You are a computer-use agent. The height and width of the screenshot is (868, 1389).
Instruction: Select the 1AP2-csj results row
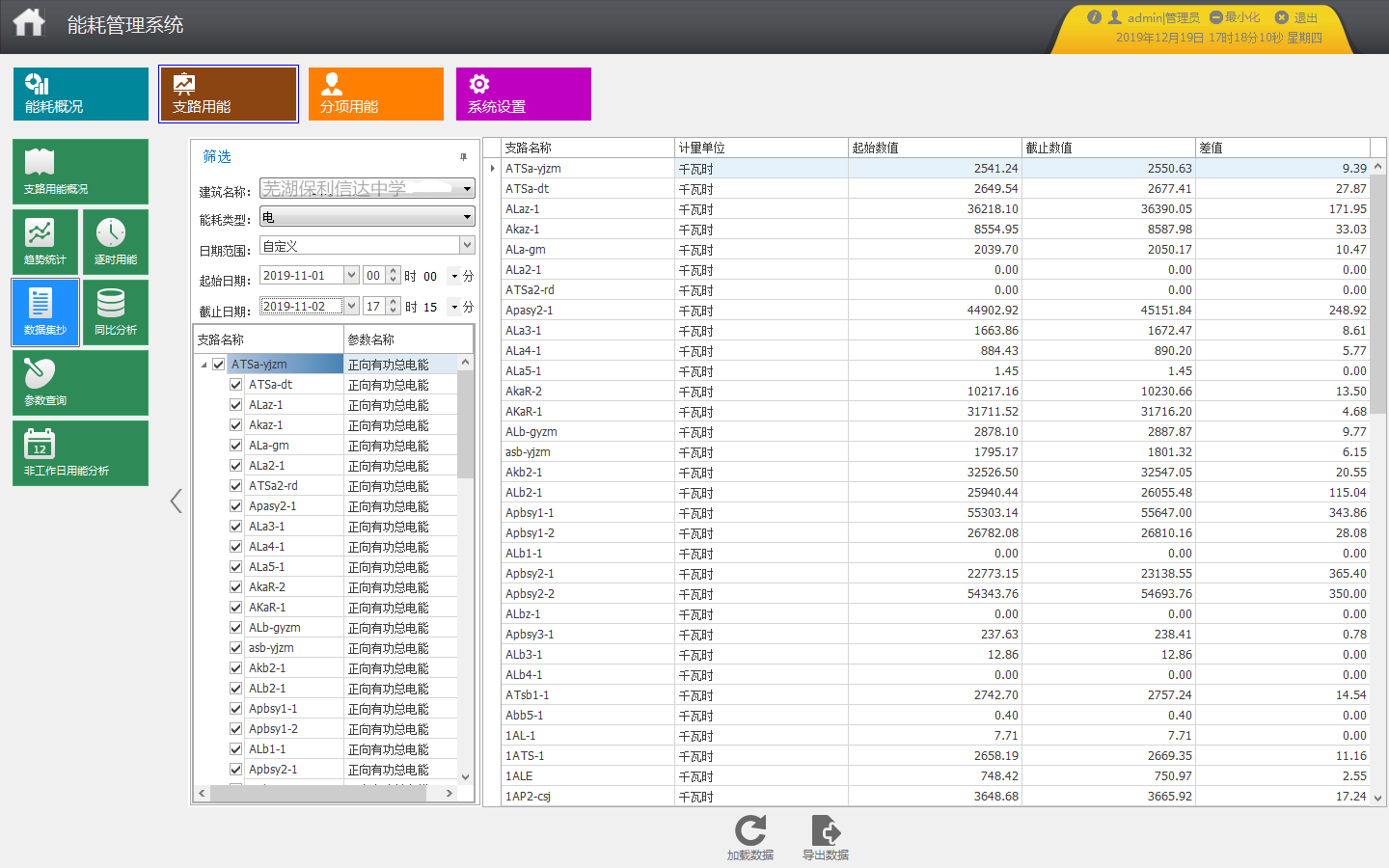[x=935, y=796]
